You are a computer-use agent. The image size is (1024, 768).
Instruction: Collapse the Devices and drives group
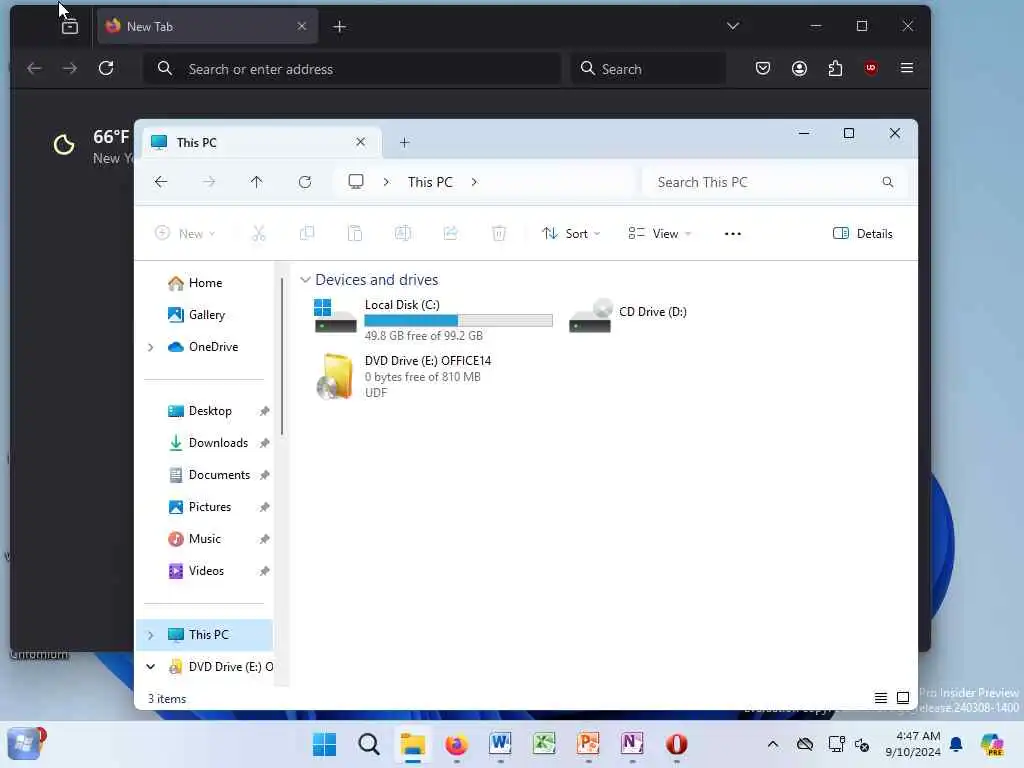point(305,280)
